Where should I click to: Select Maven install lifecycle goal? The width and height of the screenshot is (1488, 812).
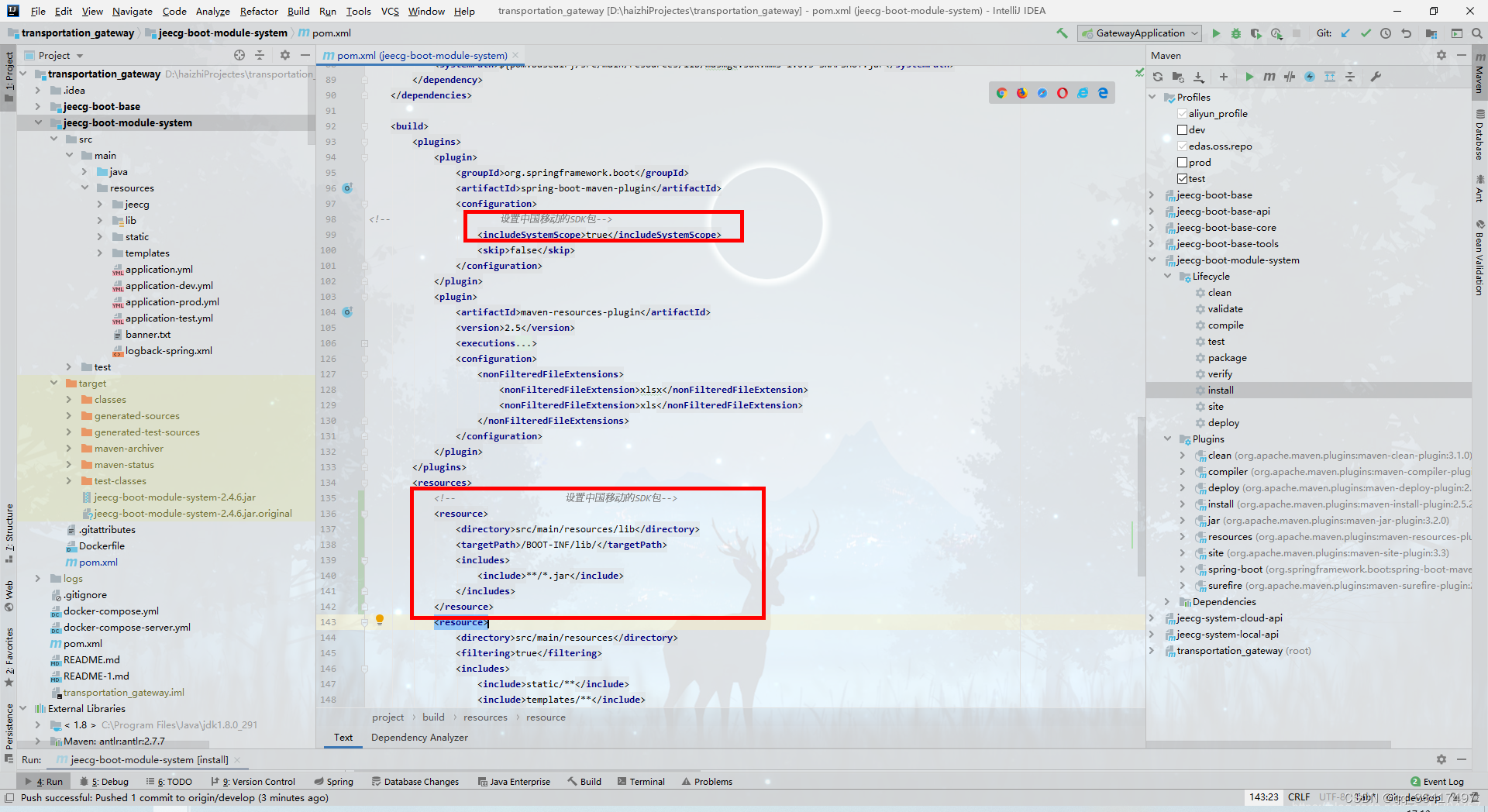1221,390
